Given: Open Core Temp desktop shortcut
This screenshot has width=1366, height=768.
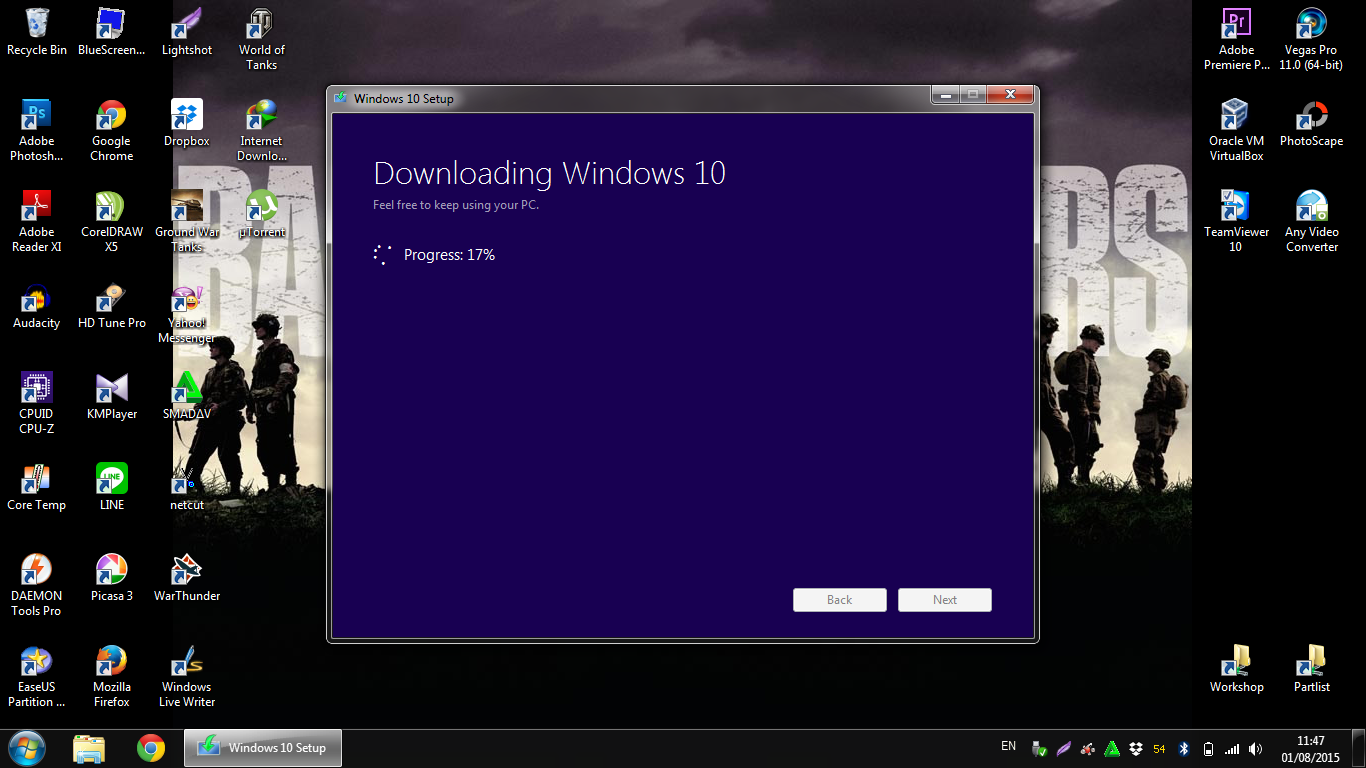Looking at the screenshot, I should click(37, 487).
